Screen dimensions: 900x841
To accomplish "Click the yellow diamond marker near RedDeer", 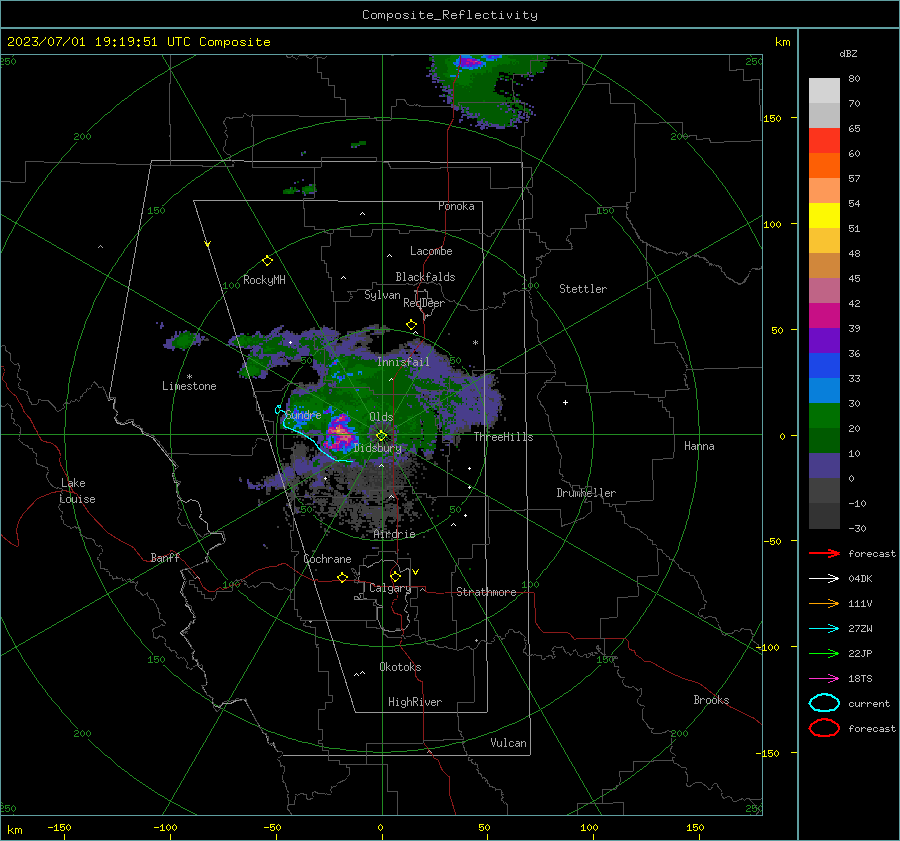I will [x=411, y=324].
